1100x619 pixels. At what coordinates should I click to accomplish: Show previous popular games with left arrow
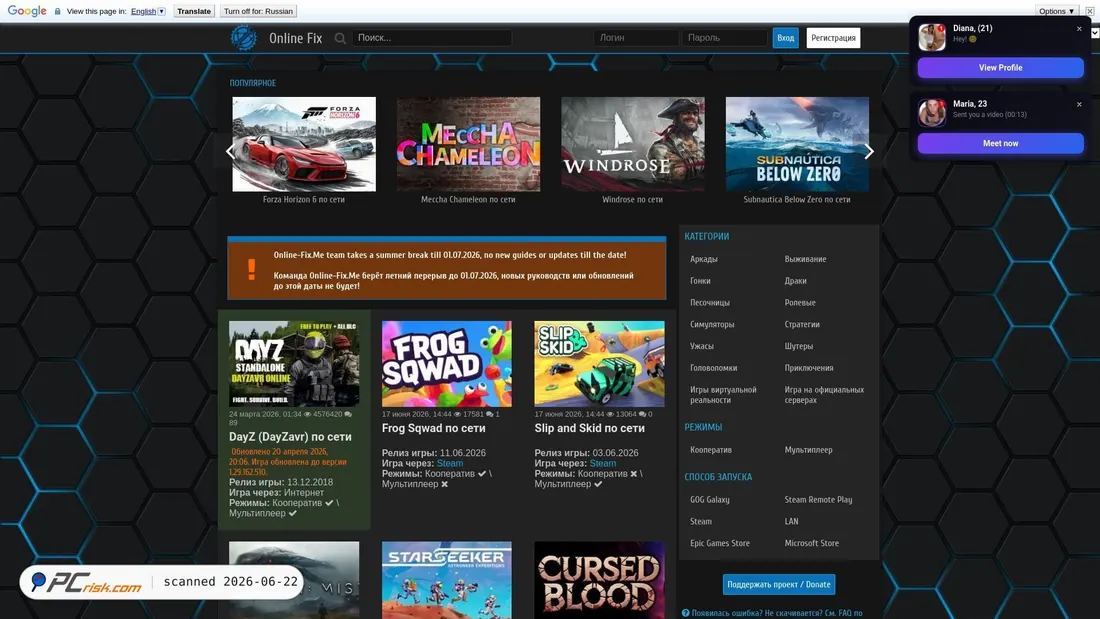click(230, 151)
